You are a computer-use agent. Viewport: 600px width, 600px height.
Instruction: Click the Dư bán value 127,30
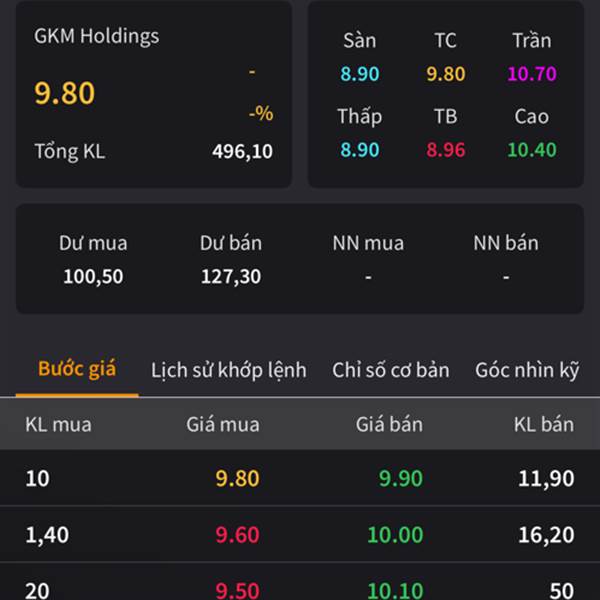(x=231, y=276)
